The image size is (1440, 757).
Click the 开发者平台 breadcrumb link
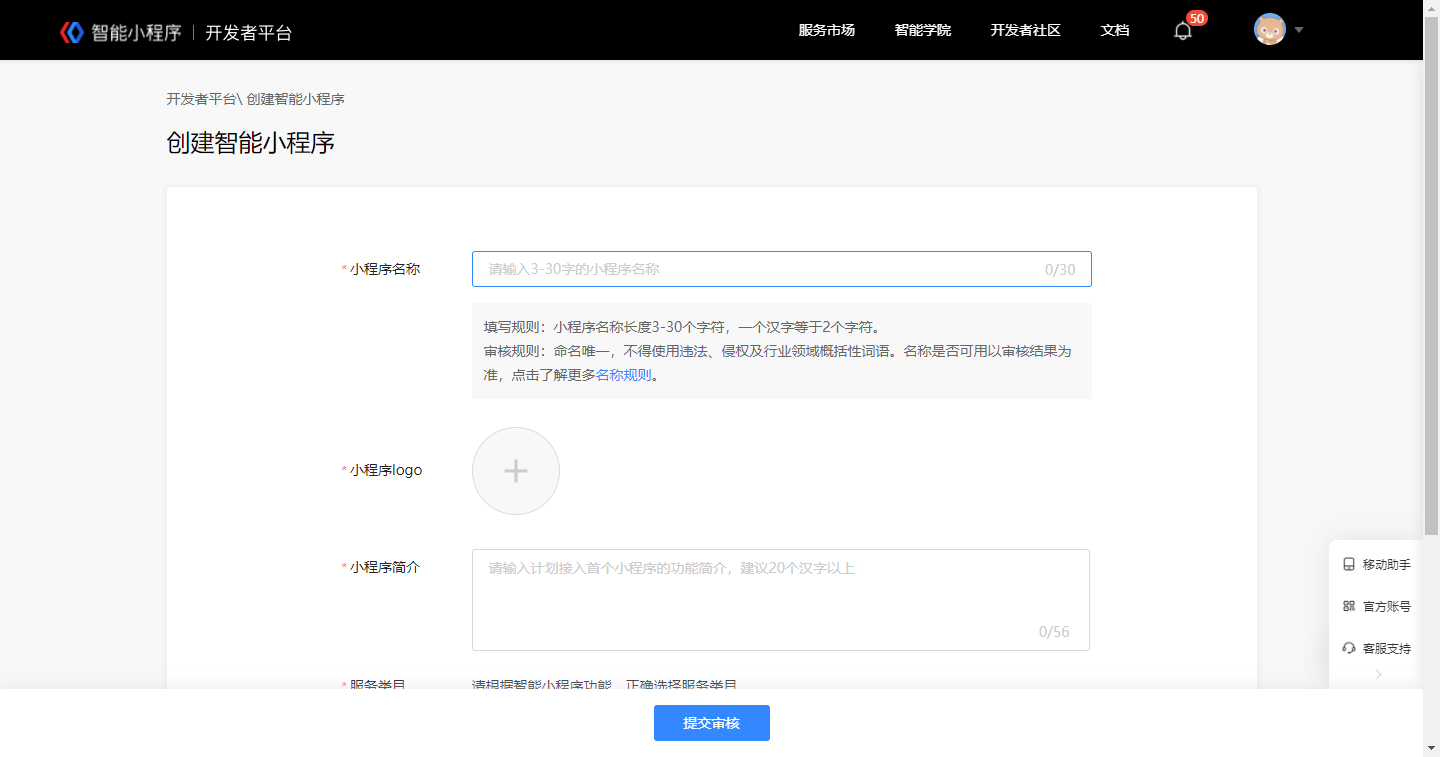click(x=201, y=99)
